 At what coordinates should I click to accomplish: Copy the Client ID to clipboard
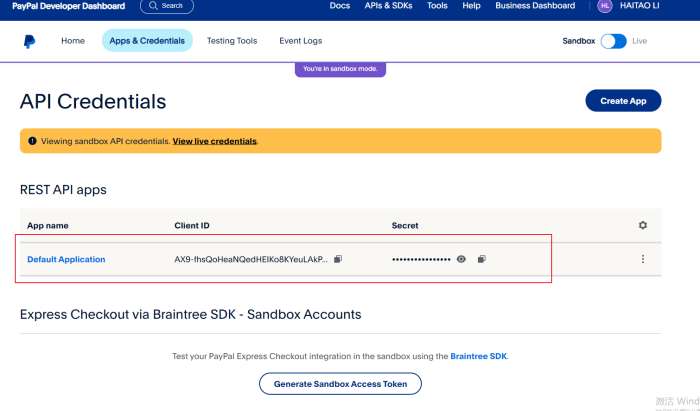[338, 259]
